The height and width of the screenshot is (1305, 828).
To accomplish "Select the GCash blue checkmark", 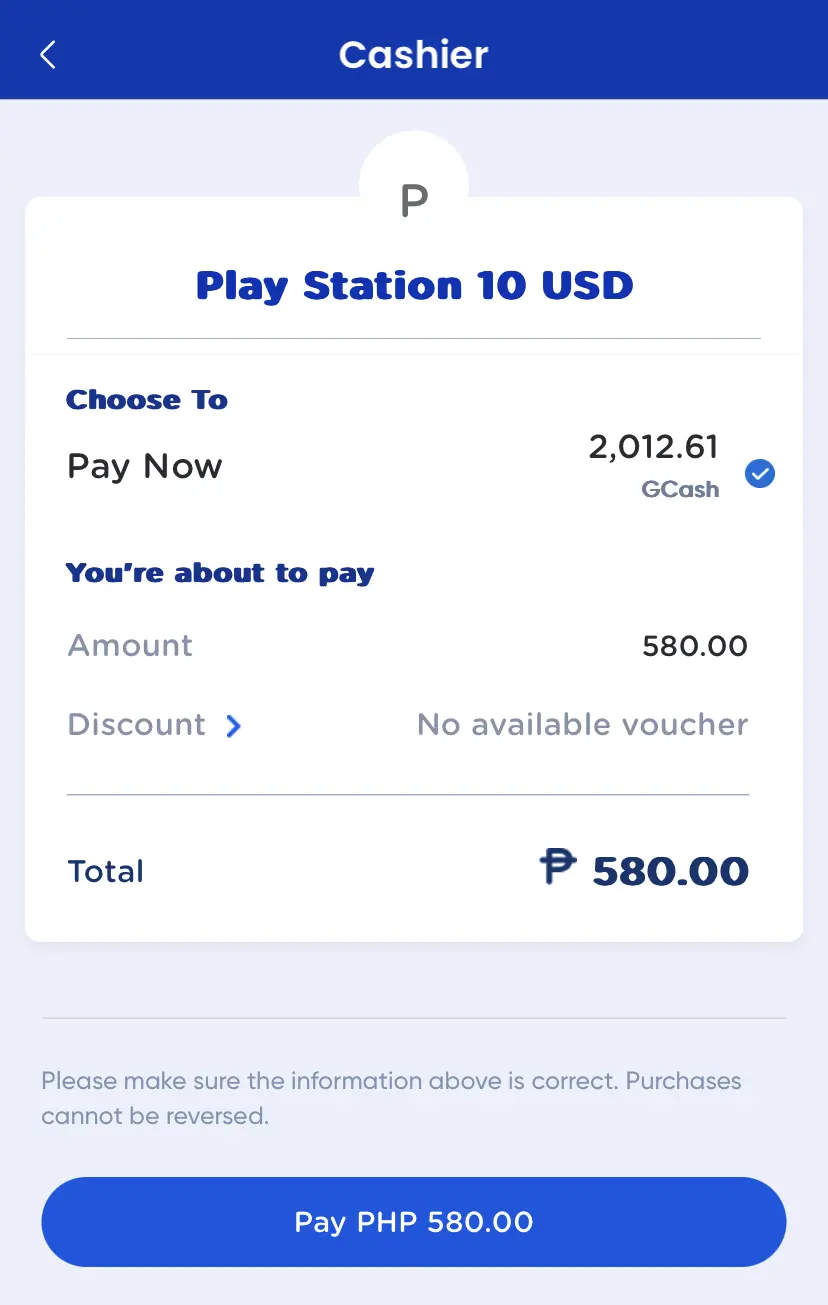I will [x=760, y=473].
